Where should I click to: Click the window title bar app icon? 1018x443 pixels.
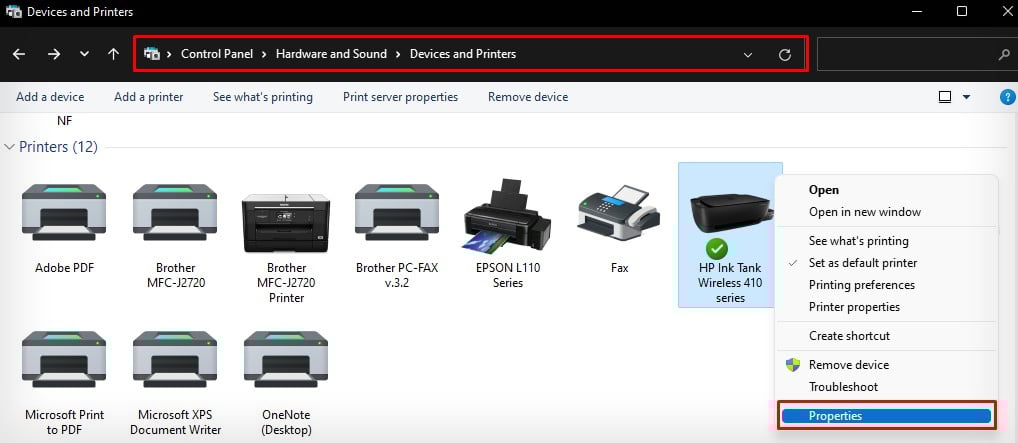(x=13, y=12)
